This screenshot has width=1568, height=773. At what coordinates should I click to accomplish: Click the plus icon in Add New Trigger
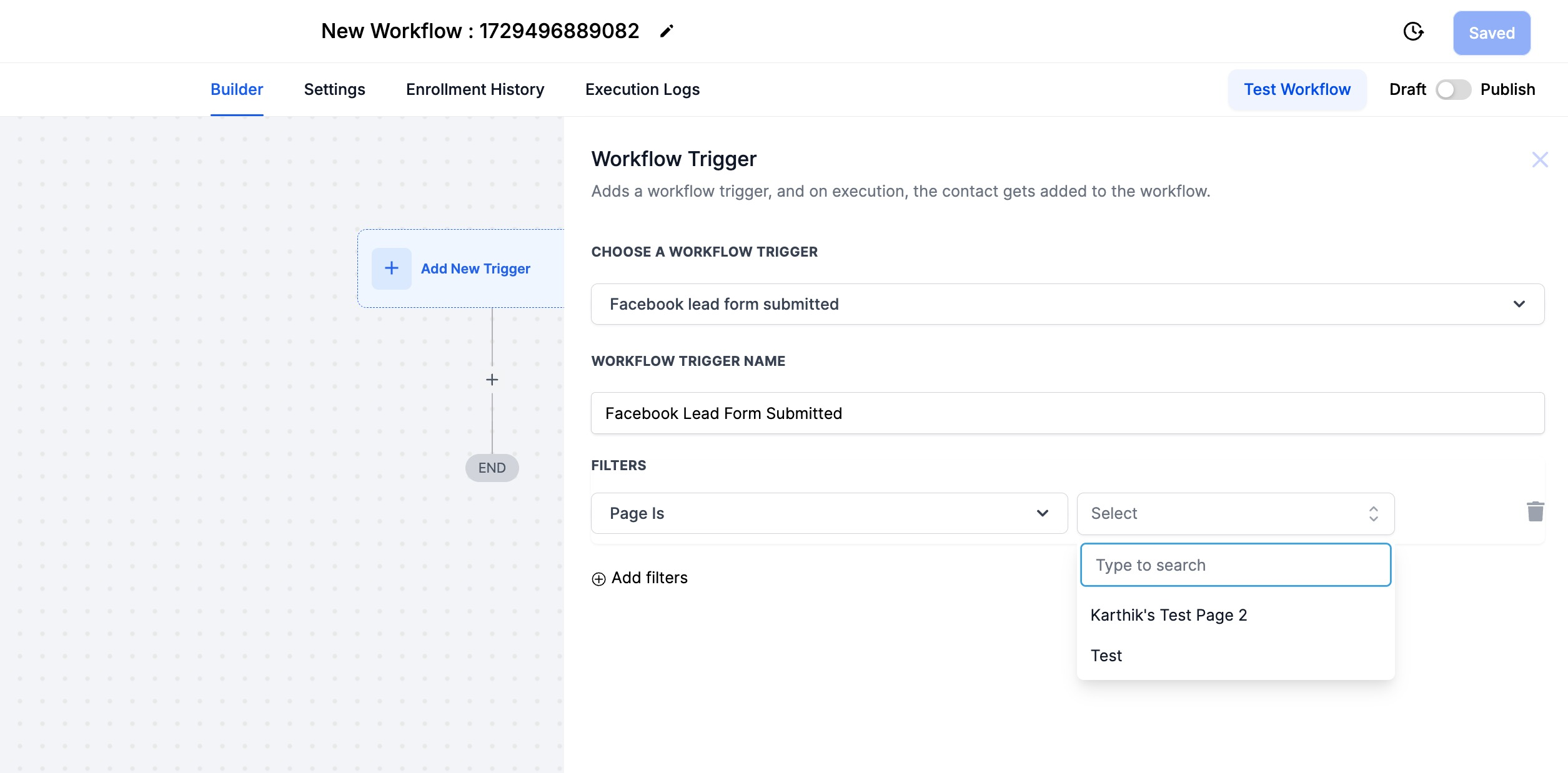(x=392, y=268)
